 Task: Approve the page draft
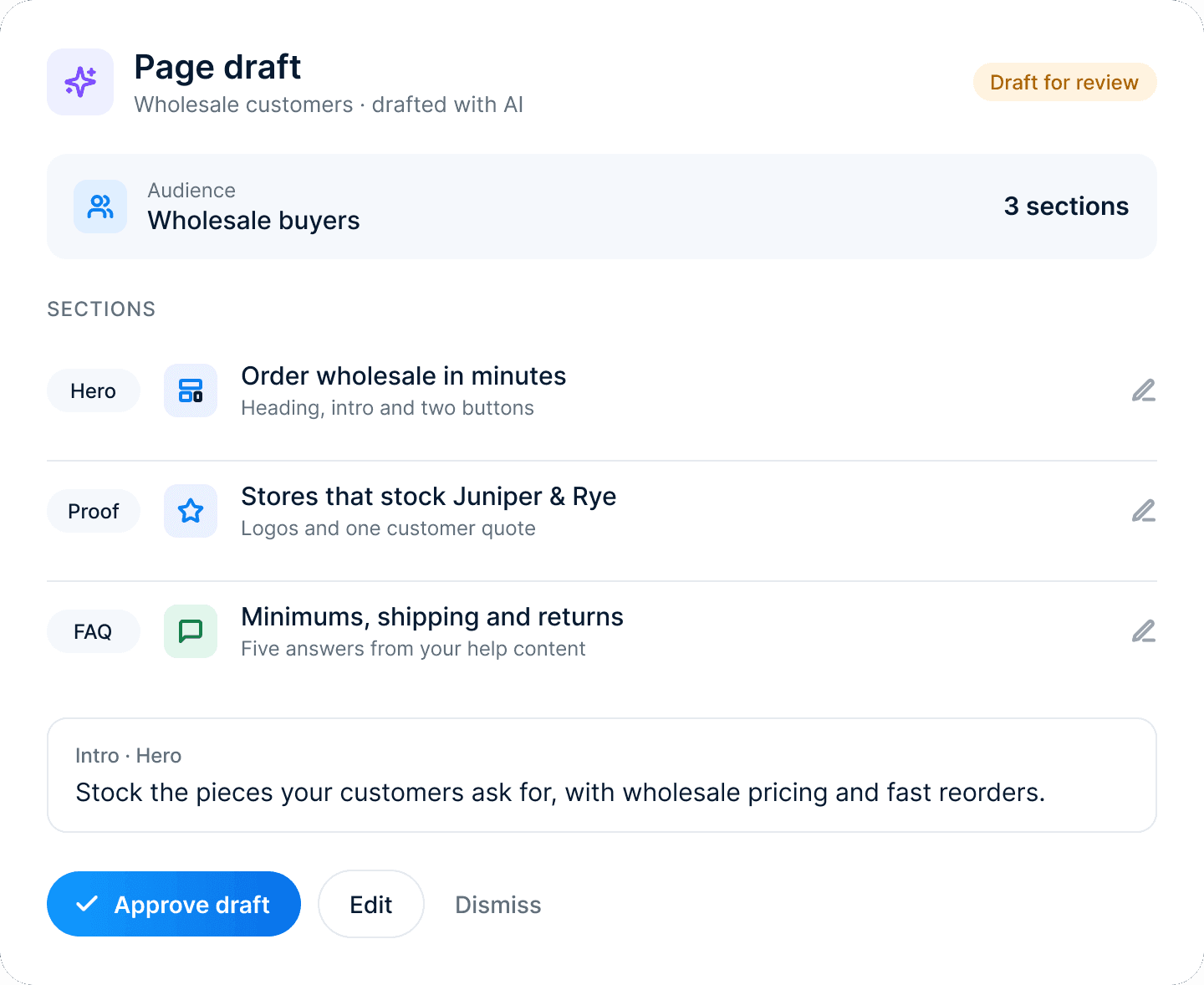point(174,904)
